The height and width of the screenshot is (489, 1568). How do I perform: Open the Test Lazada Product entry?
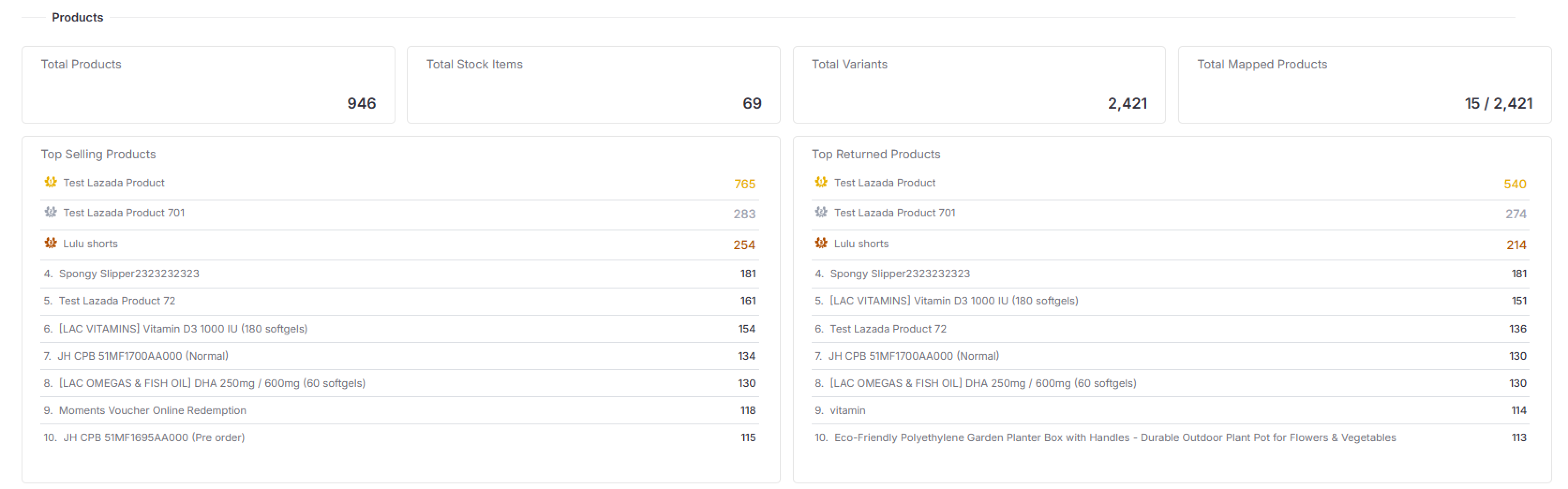coord(114,183)
